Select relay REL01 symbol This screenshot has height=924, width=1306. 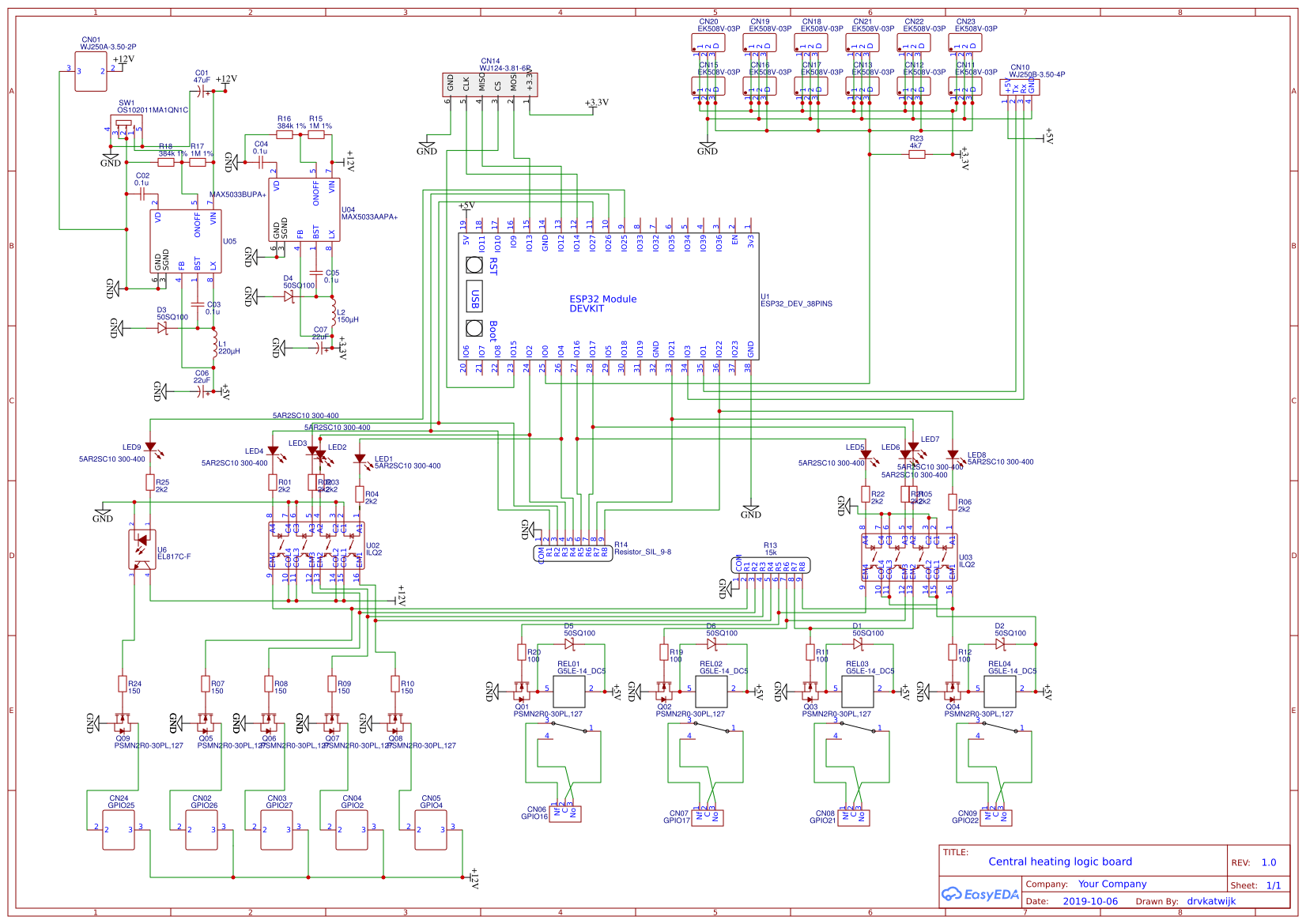tap(569, 692)
